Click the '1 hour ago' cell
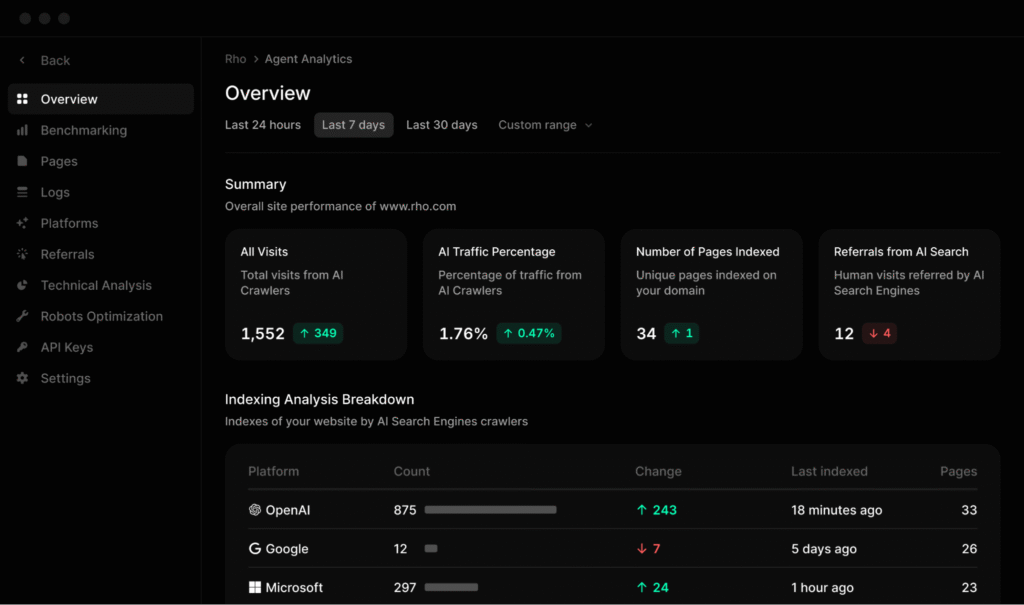 coord(822,587)
